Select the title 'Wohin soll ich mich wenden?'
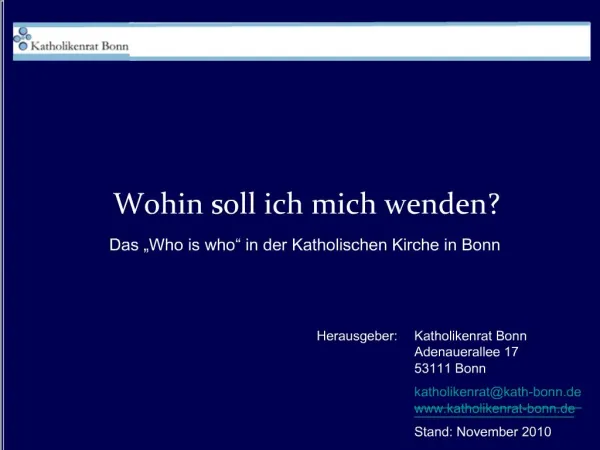The width and height of the screenshot is (600, 450). (x=306, y=204)
